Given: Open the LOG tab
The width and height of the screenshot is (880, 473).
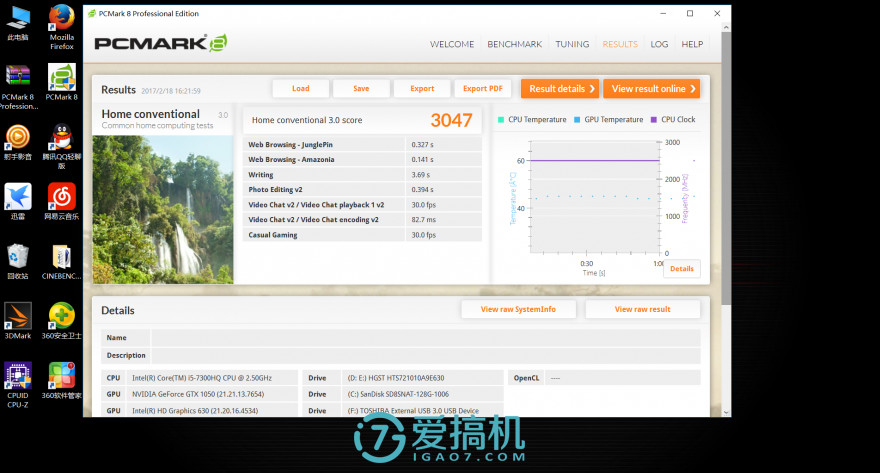Looking at the screenshot, I should tap(659, 44).
